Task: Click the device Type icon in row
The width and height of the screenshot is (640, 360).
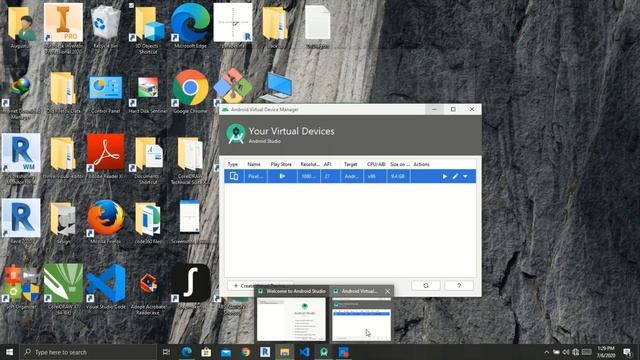Action: click(x=234, y=176)
